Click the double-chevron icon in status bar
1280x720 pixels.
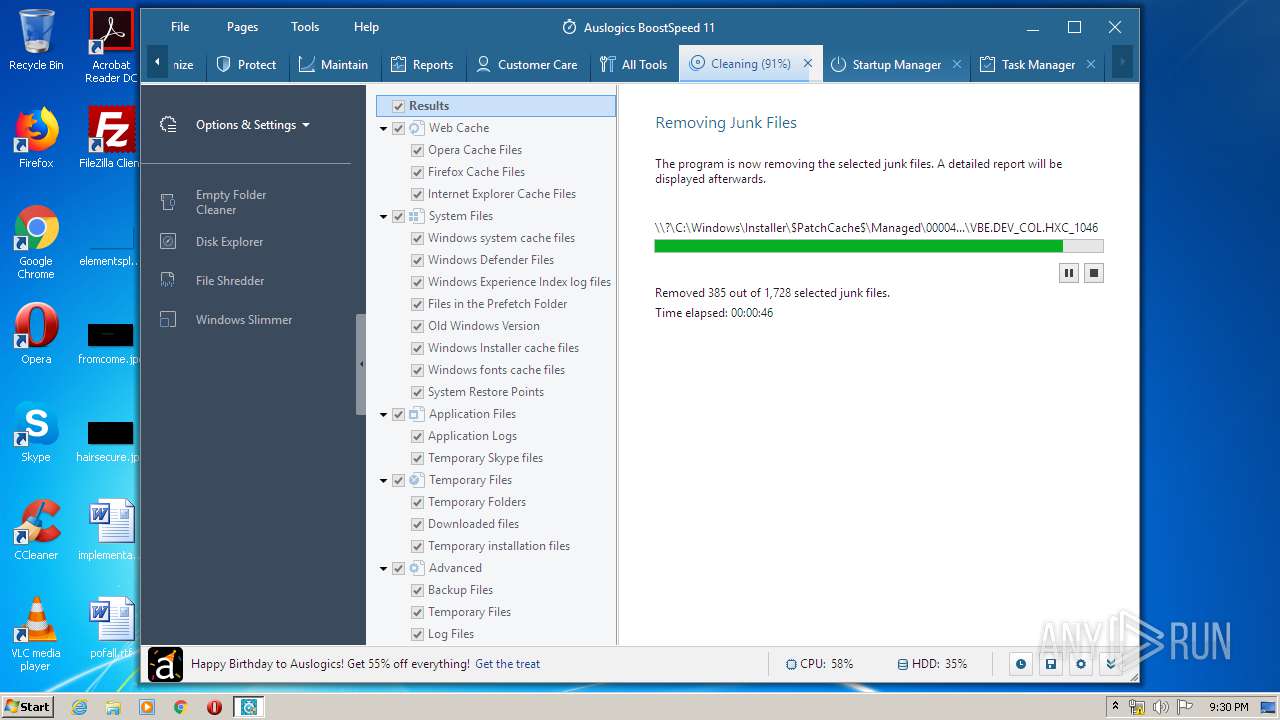click(1110, 664)
